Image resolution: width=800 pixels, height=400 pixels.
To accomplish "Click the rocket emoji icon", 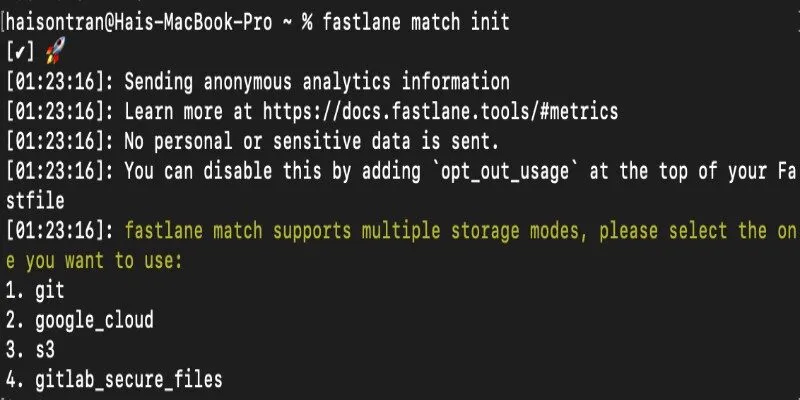I will (55, 51).
